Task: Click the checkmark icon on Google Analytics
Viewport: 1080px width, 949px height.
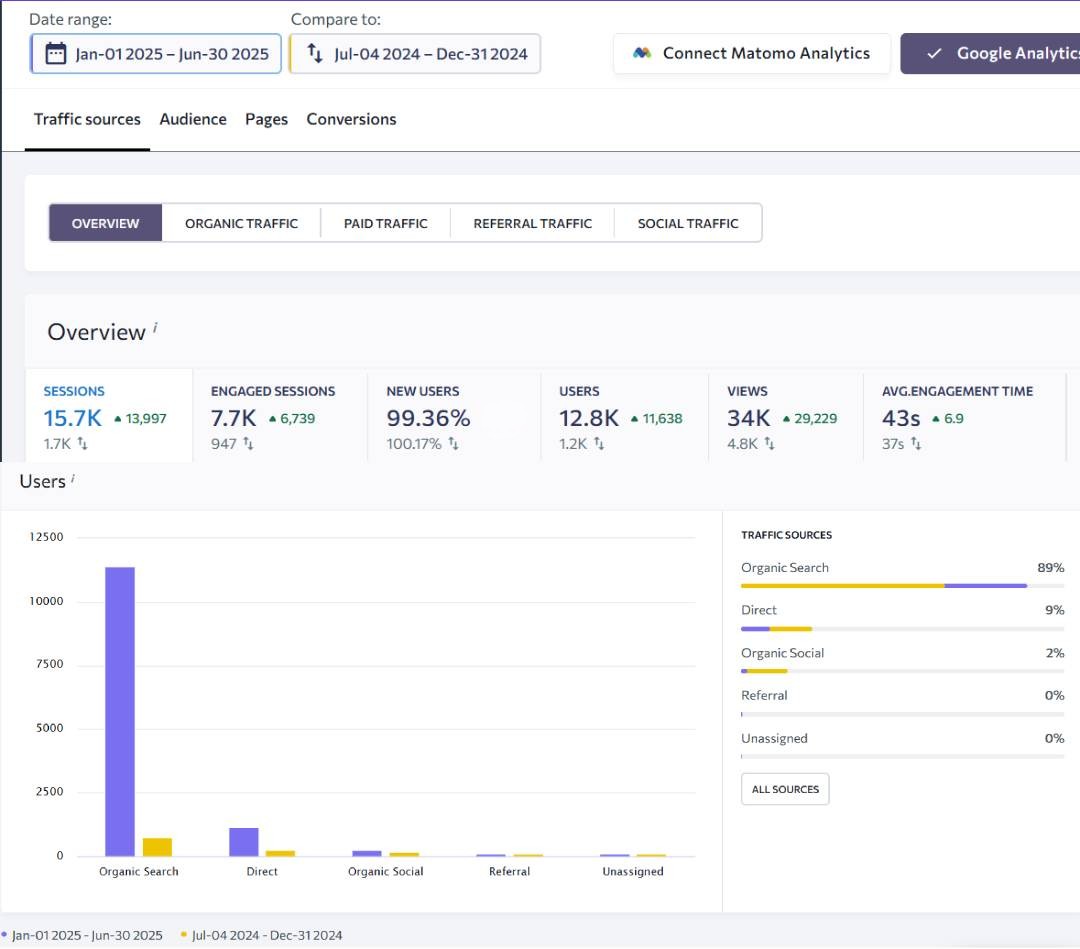Action: 934,54
